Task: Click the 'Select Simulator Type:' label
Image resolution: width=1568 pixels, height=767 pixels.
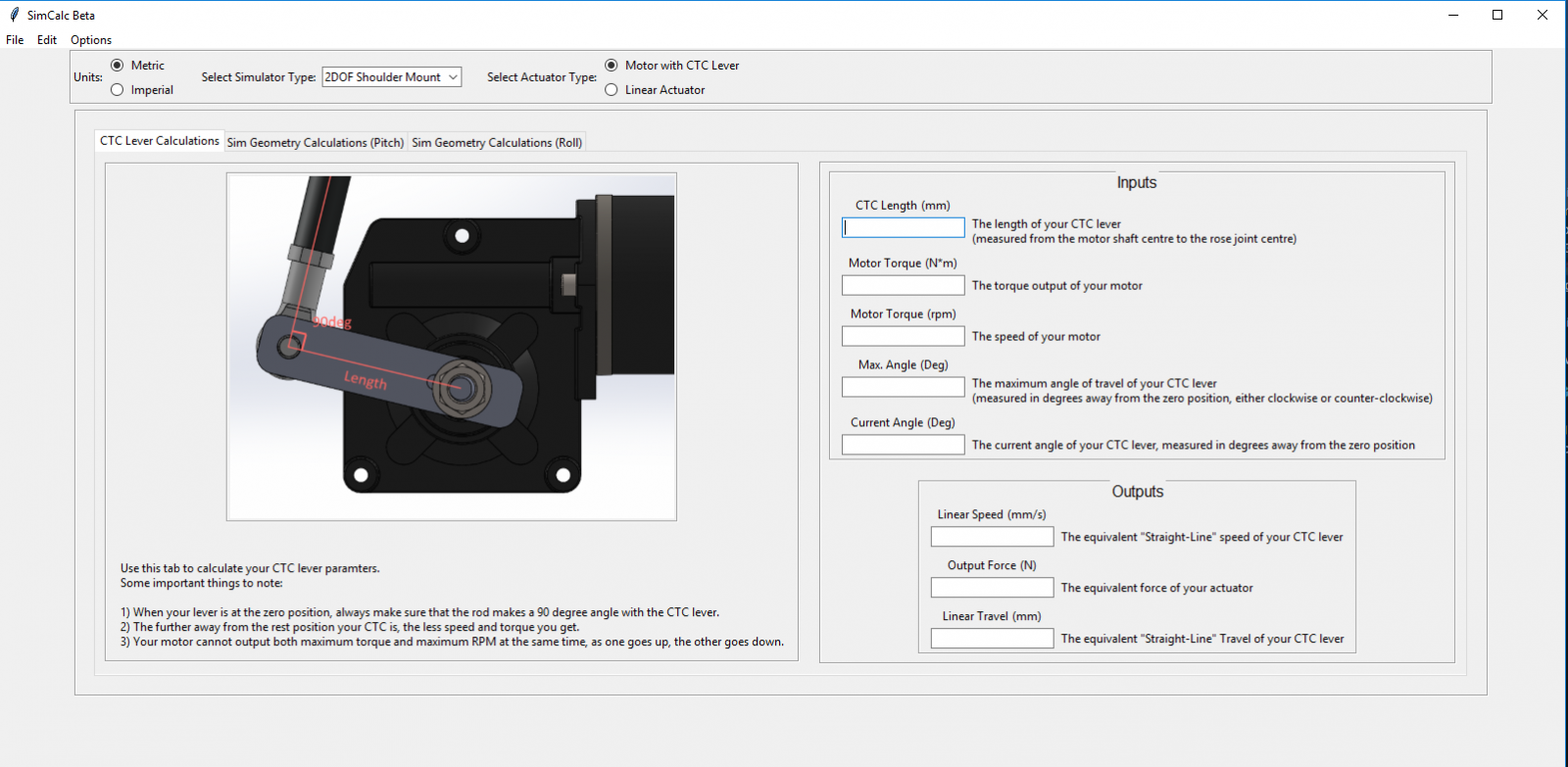Action: pos(259,77)
